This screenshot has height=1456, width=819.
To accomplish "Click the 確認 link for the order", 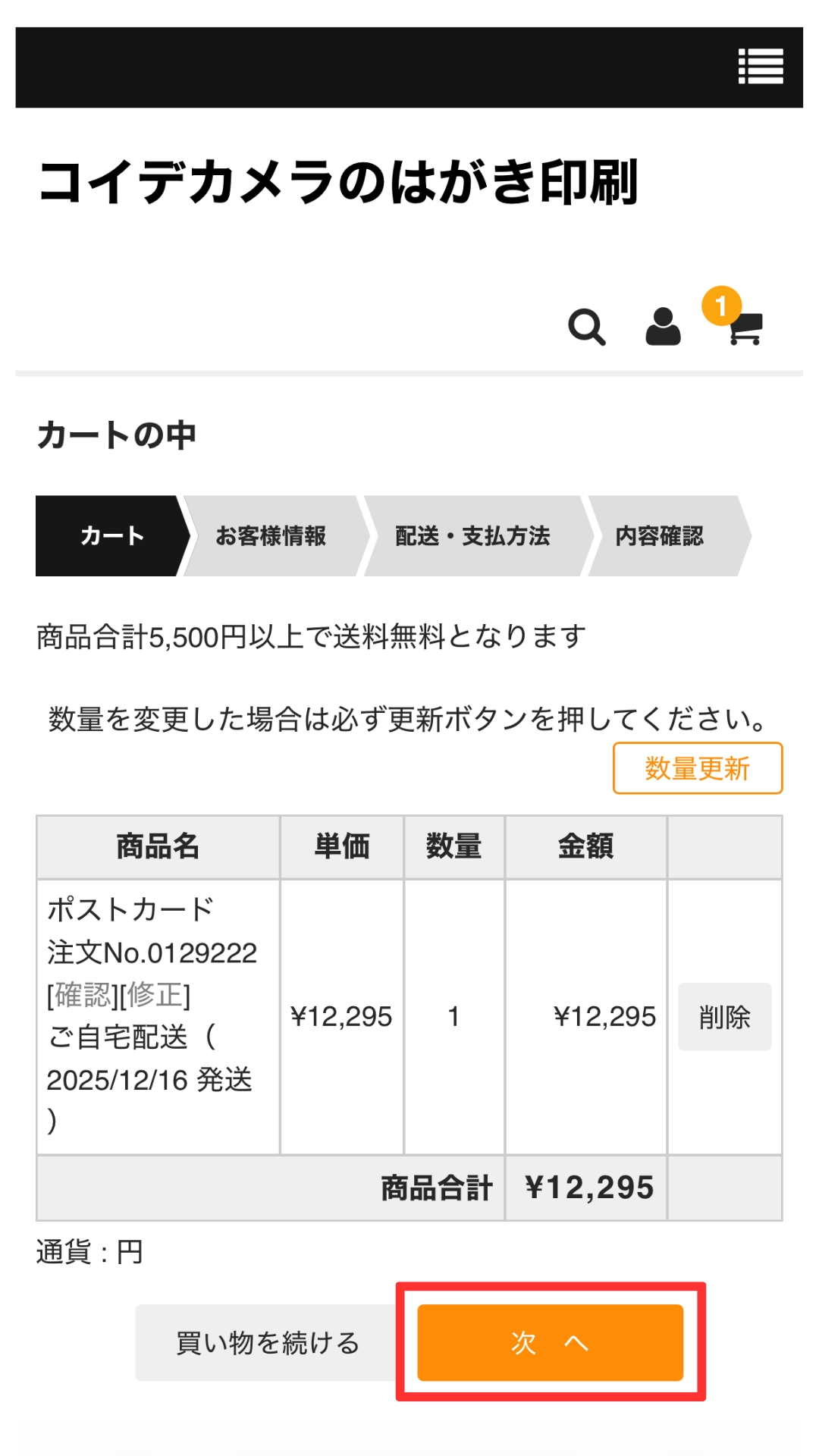I will tap(83, 995).
